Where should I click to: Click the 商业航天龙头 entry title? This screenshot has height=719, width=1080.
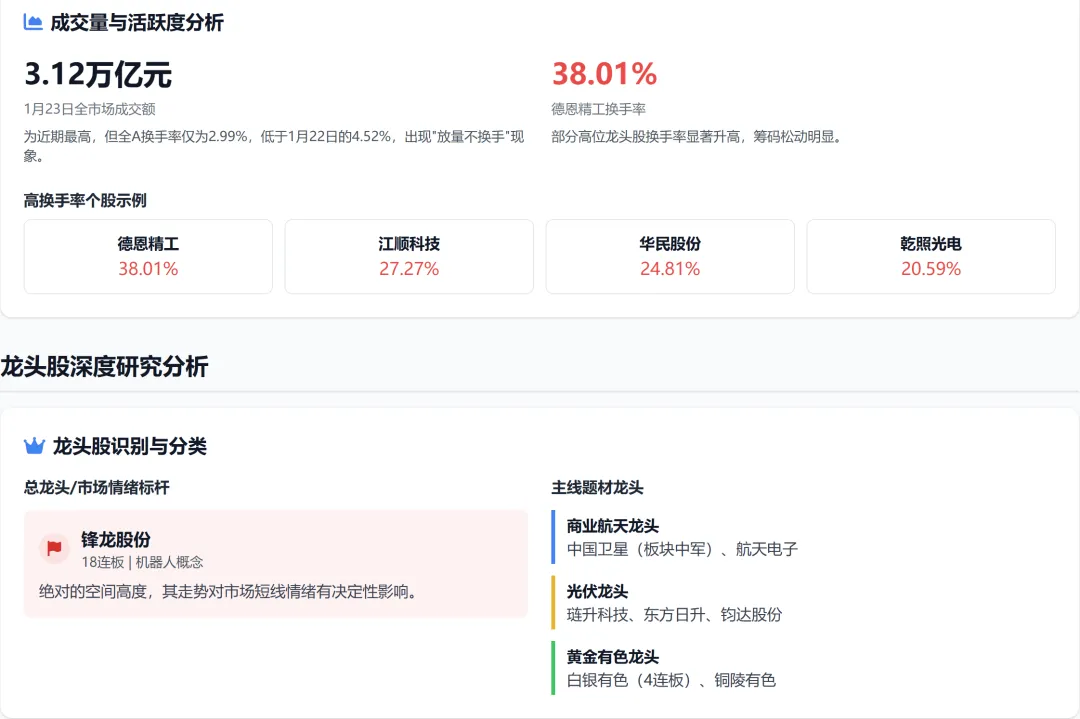612,526
